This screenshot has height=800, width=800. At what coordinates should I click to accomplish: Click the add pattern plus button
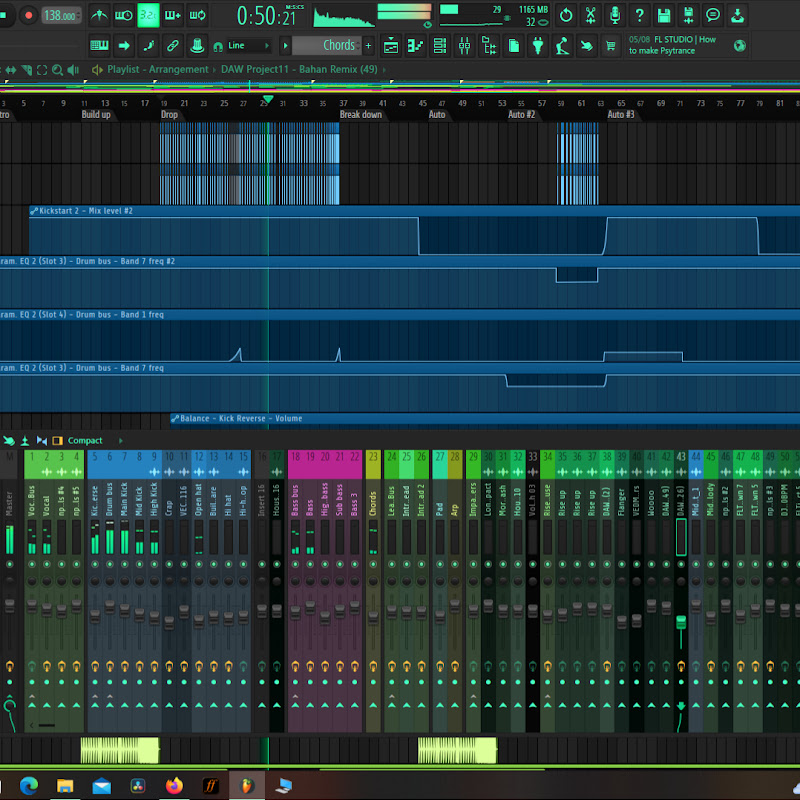(x=368, y=46)
